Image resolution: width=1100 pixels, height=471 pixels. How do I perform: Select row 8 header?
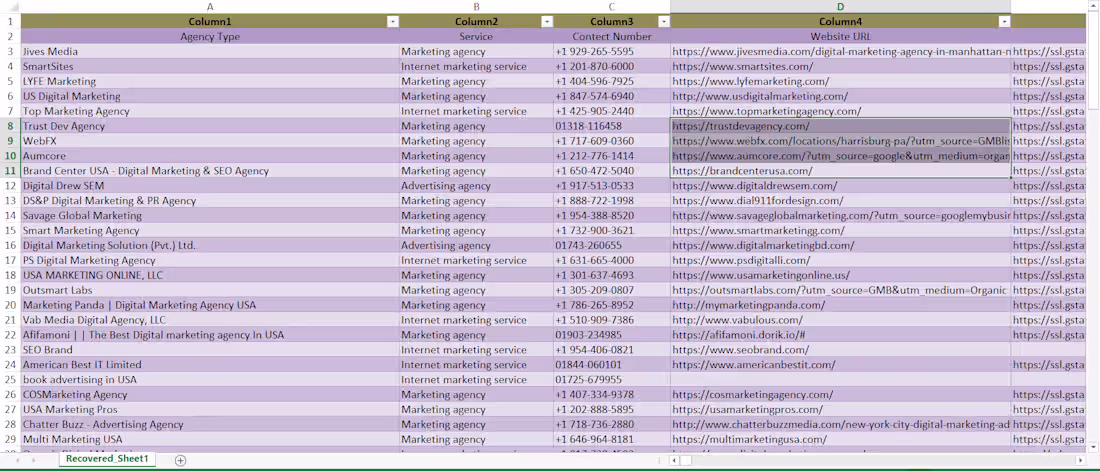11,126
